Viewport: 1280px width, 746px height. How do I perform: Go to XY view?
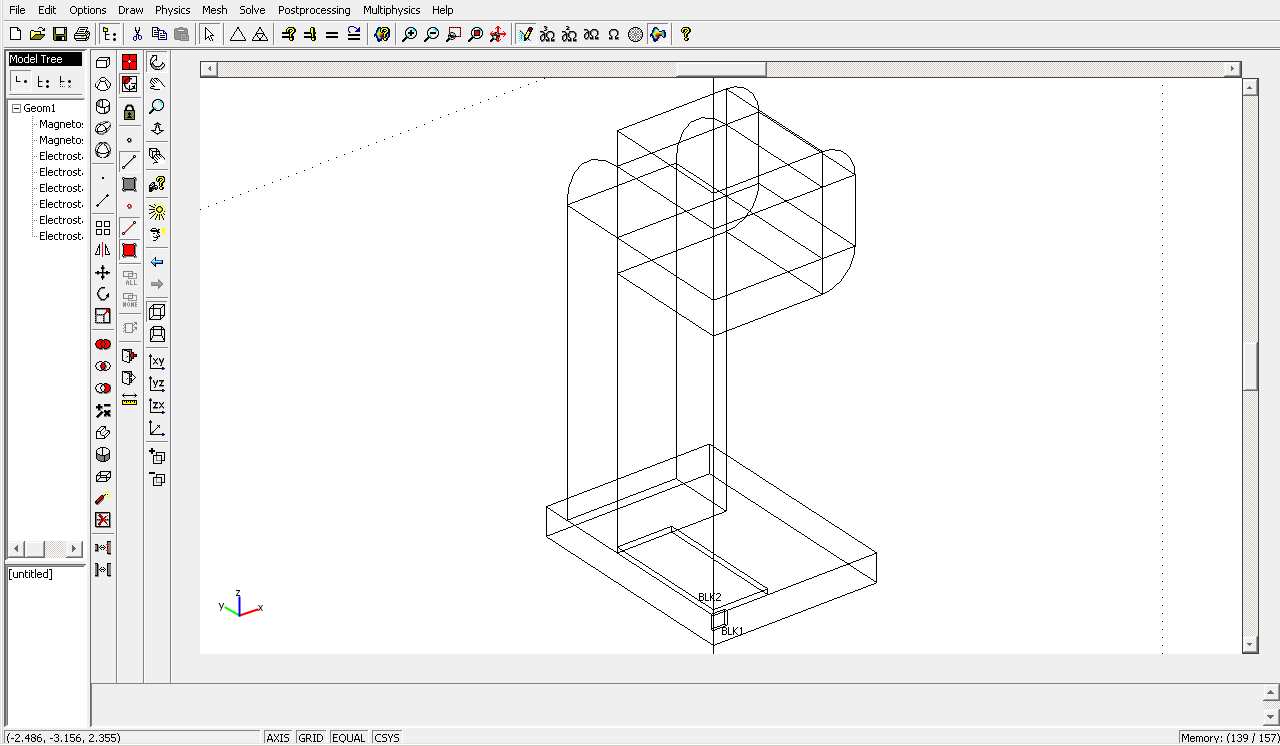[x=157, y=362]
